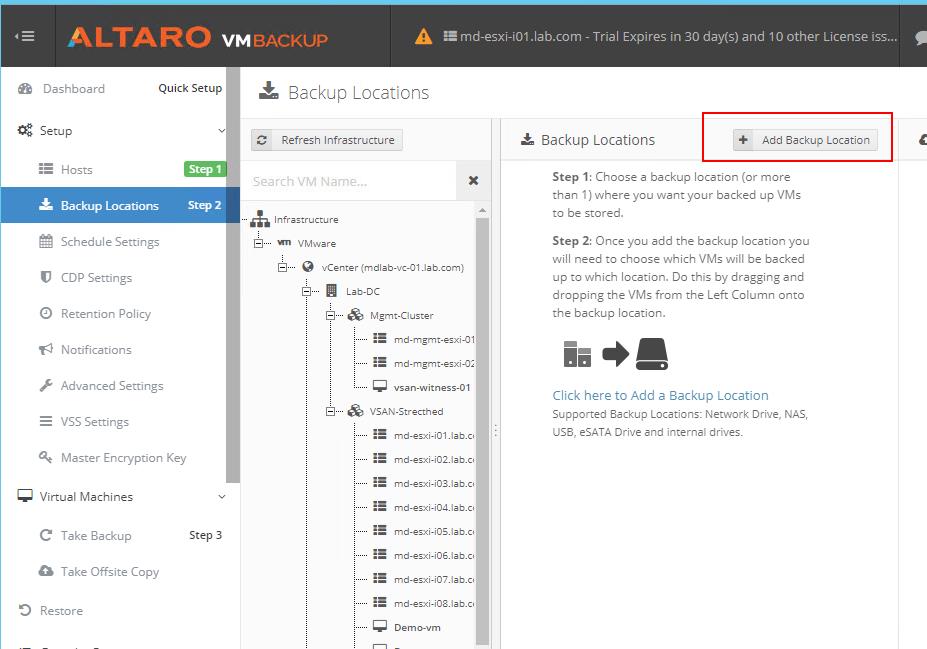Click the Setup gears icon
The image size is (927, 649).
click(25, 130)
